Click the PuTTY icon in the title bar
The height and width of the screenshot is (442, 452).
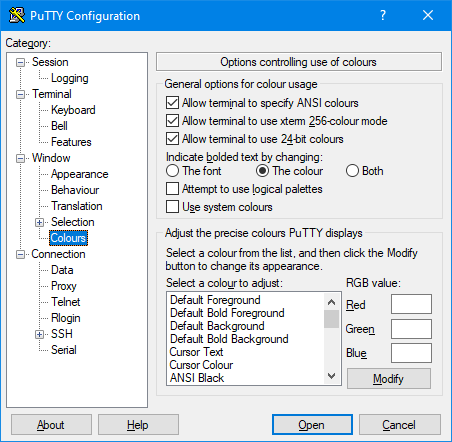(17, 15)
